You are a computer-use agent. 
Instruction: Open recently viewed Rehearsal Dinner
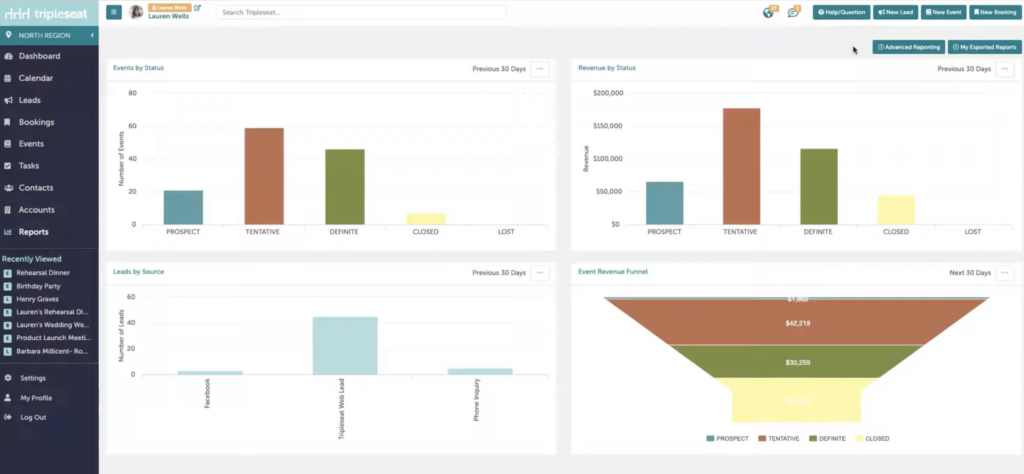(43, 273)
